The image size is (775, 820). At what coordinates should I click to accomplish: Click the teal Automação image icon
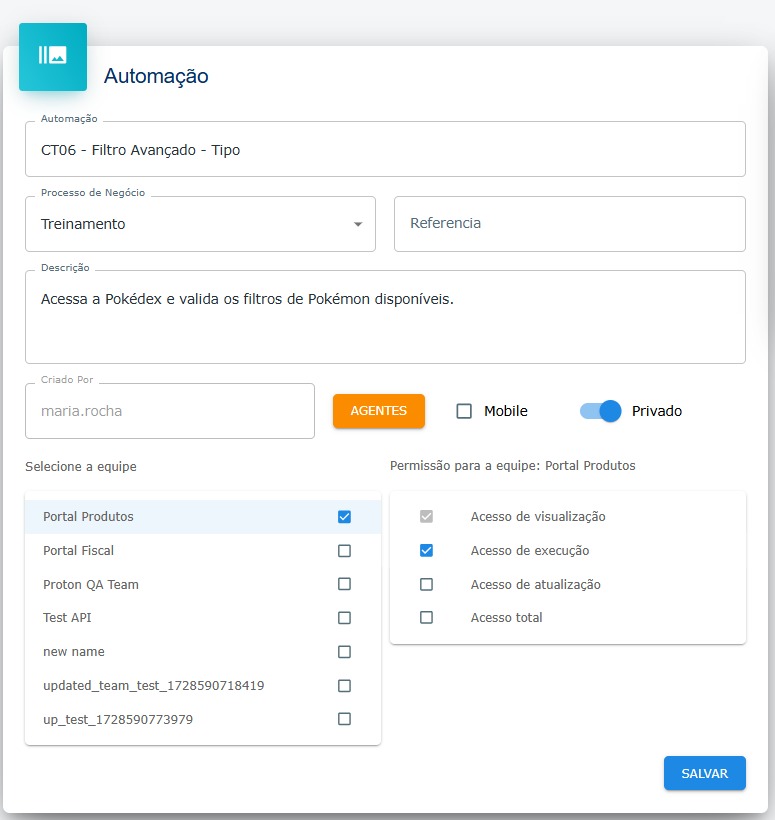coord(53,57)
